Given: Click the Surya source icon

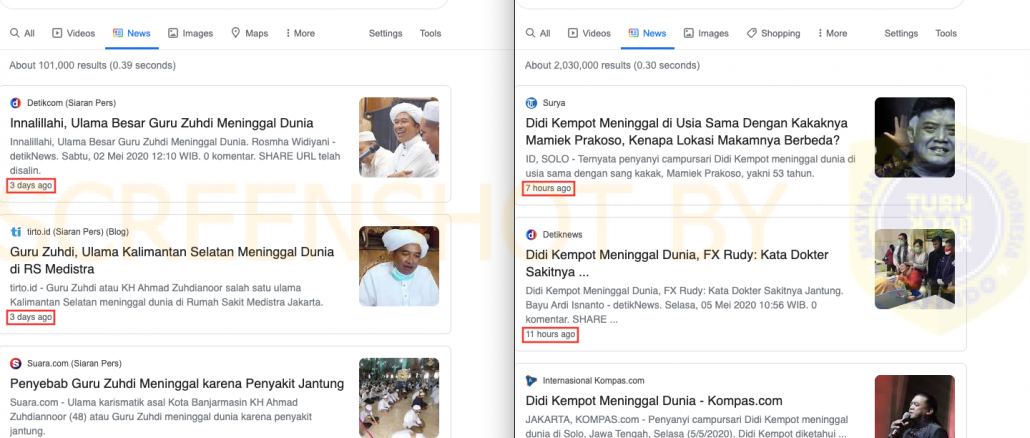Looking at the screenshot, I should (531, 102).
